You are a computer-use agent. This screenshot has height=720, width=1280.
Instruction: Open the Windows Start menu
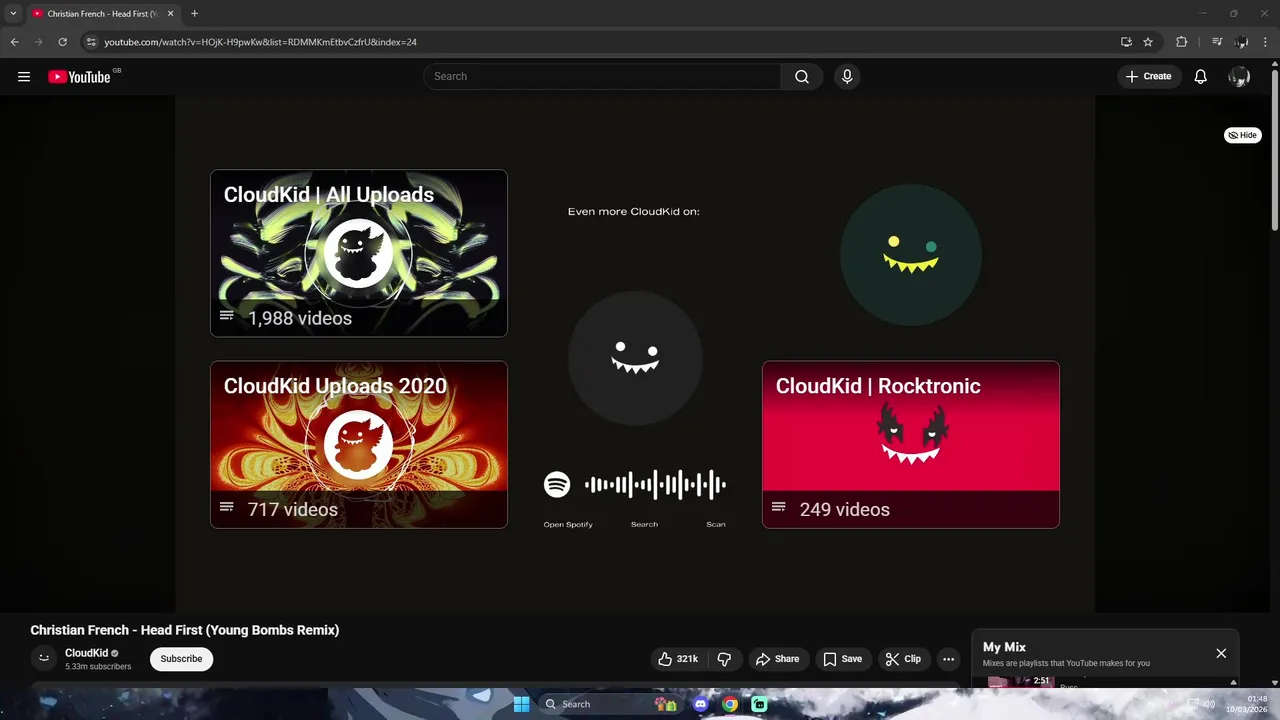pyautogui.click(x=521, y=704)
